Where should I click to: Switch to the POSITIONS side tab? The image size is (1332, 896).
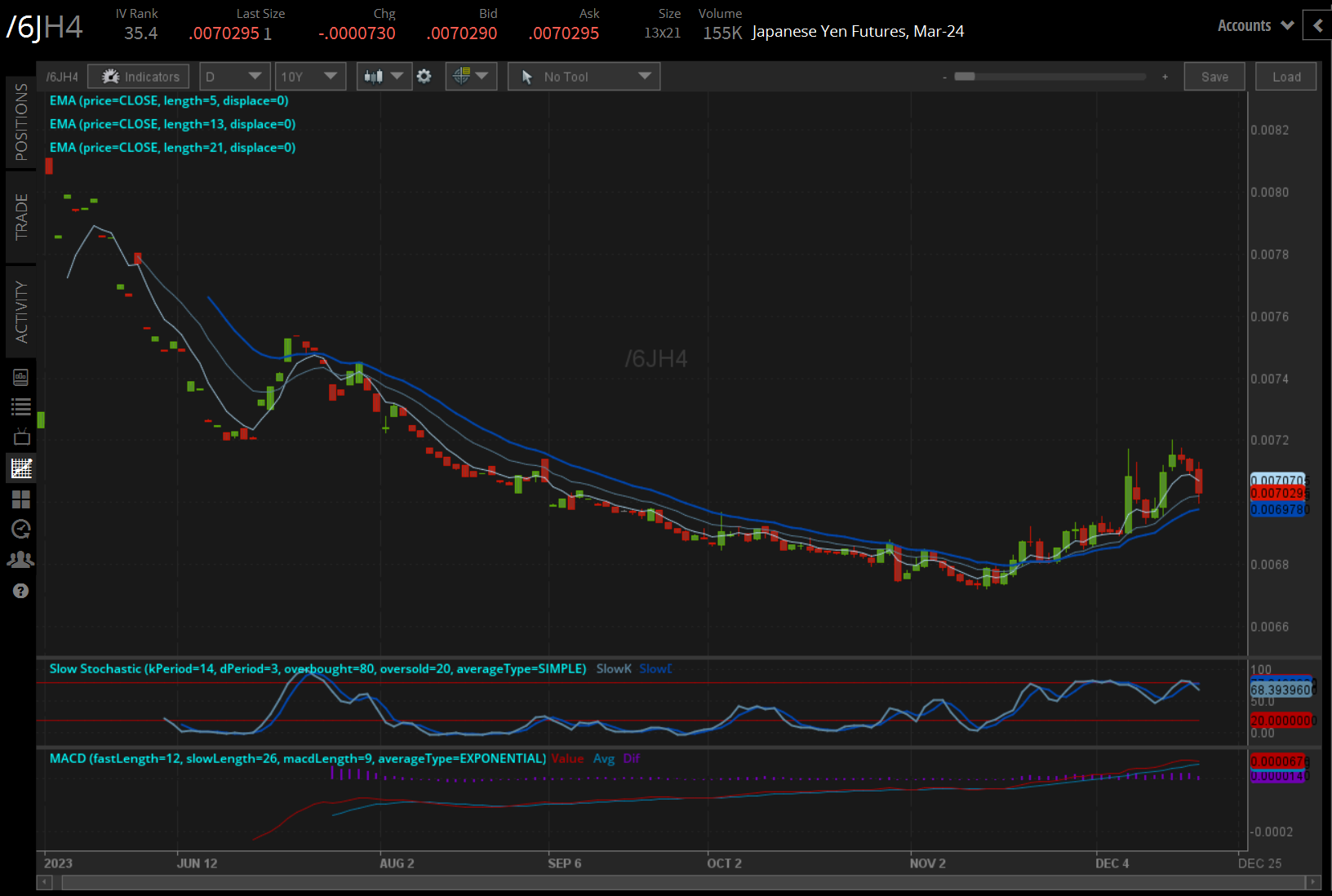(x=21, y=122)
